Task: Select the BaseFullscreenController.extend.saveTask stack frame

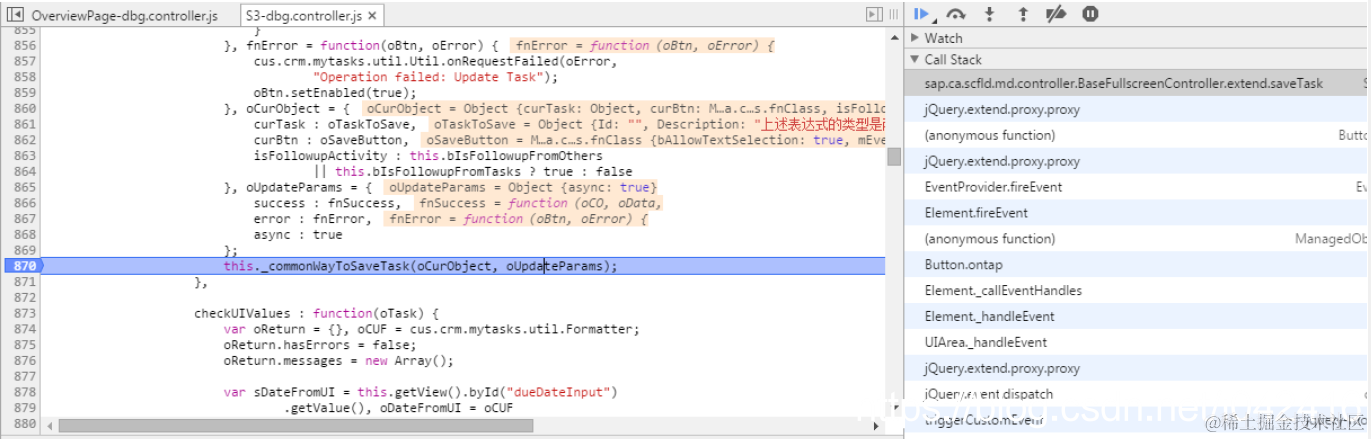Action: tap(1137, 84)
